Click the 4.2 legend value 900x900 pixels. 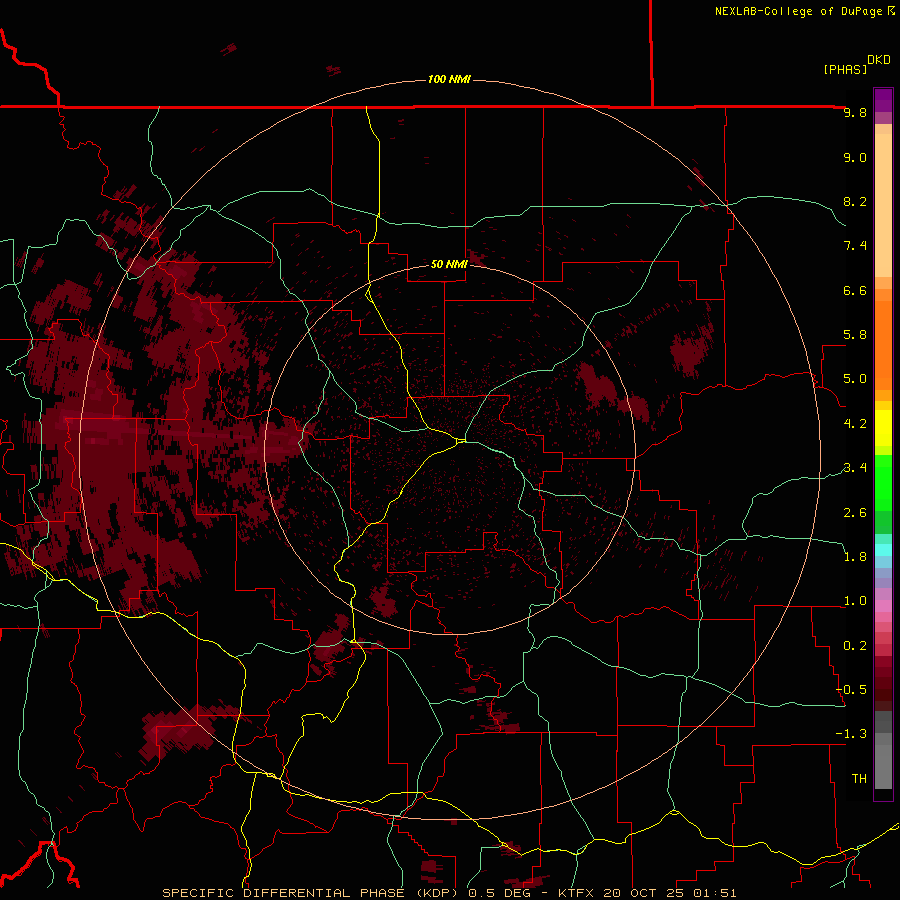coord(855,424)
